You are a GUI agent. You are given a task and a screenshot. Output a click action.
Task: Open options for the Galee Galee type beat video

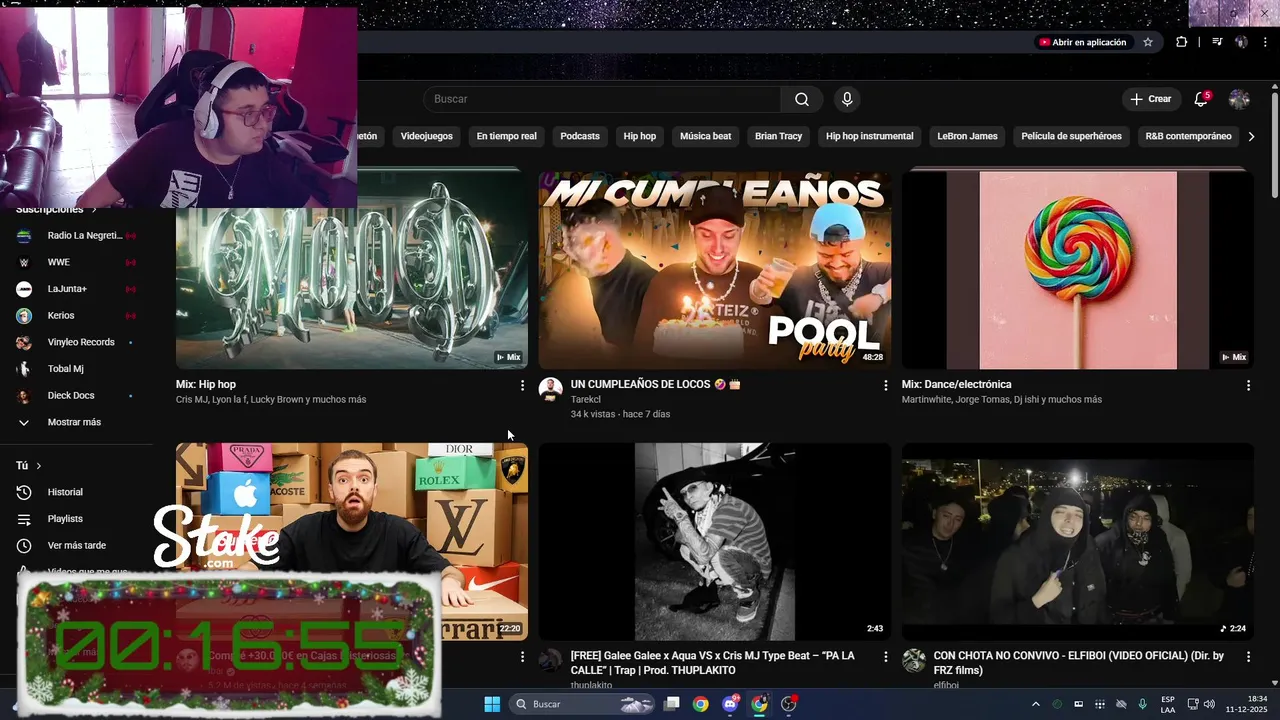point(885,657)
